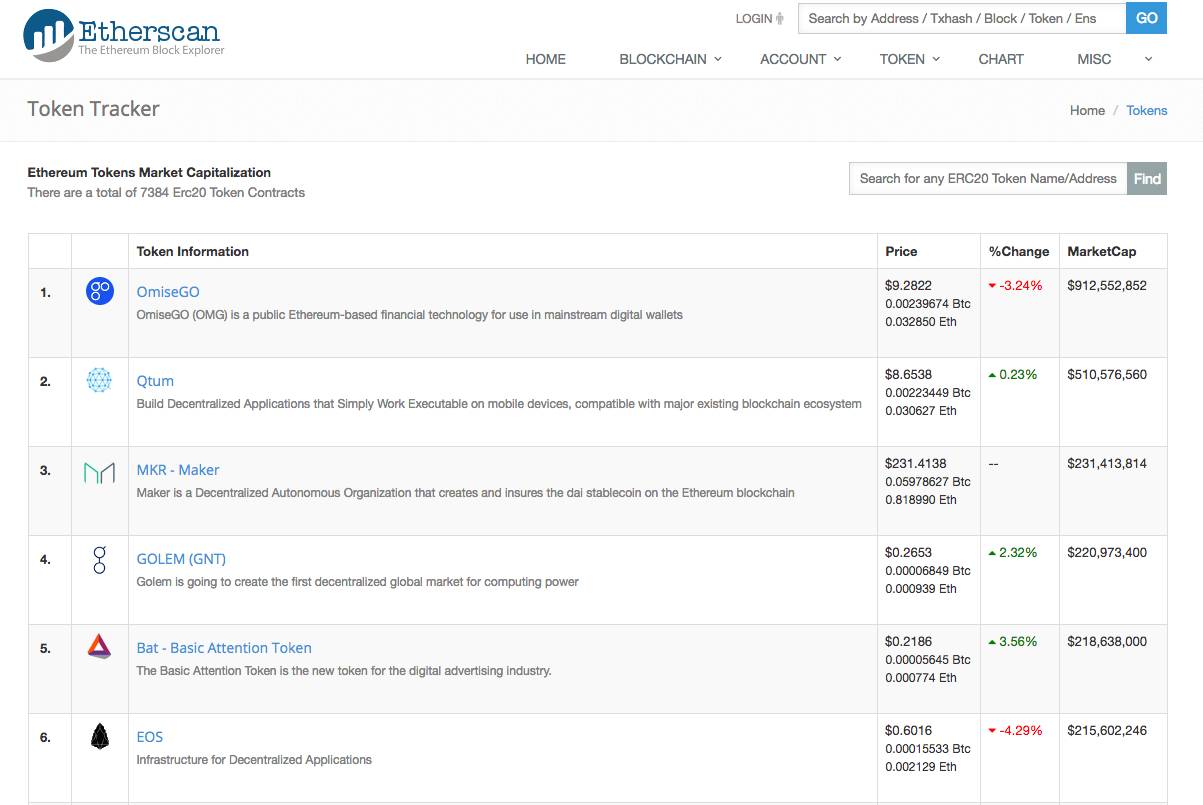1203x805 pixels.
Task: Select Golem price $0.2653
Action: [x=908, y=553]
